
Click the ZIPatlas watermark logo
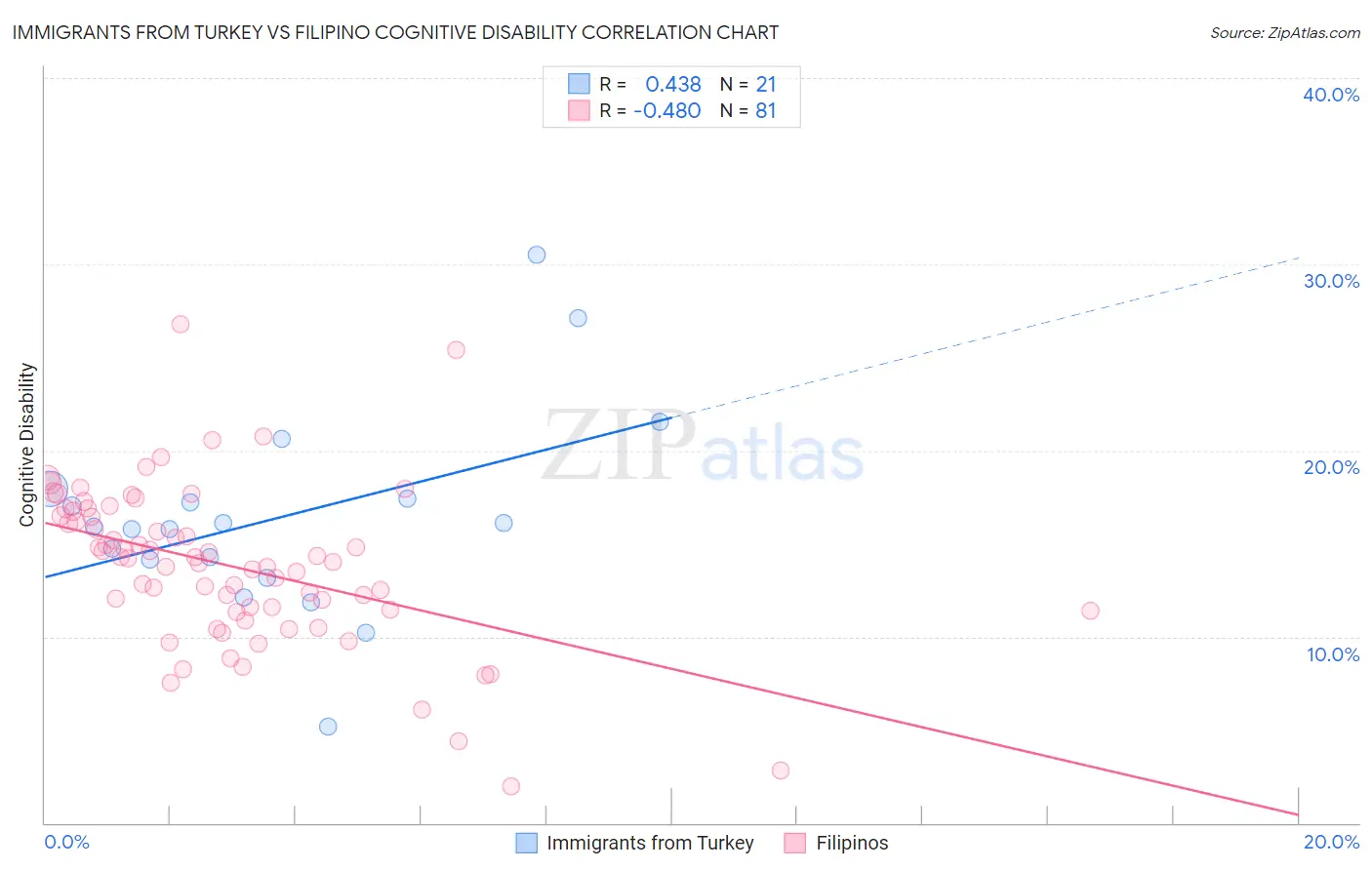pyautogui.click(x=703, y=447)
